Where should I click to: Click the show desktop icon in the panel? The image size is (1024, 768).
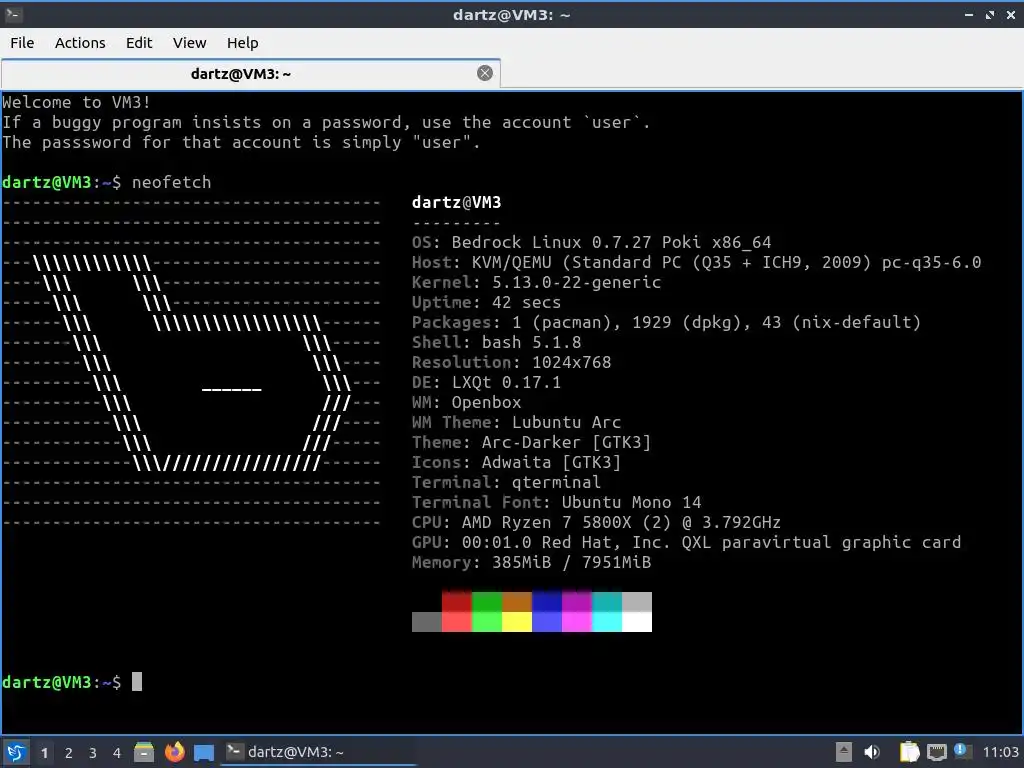click(204, 753)
